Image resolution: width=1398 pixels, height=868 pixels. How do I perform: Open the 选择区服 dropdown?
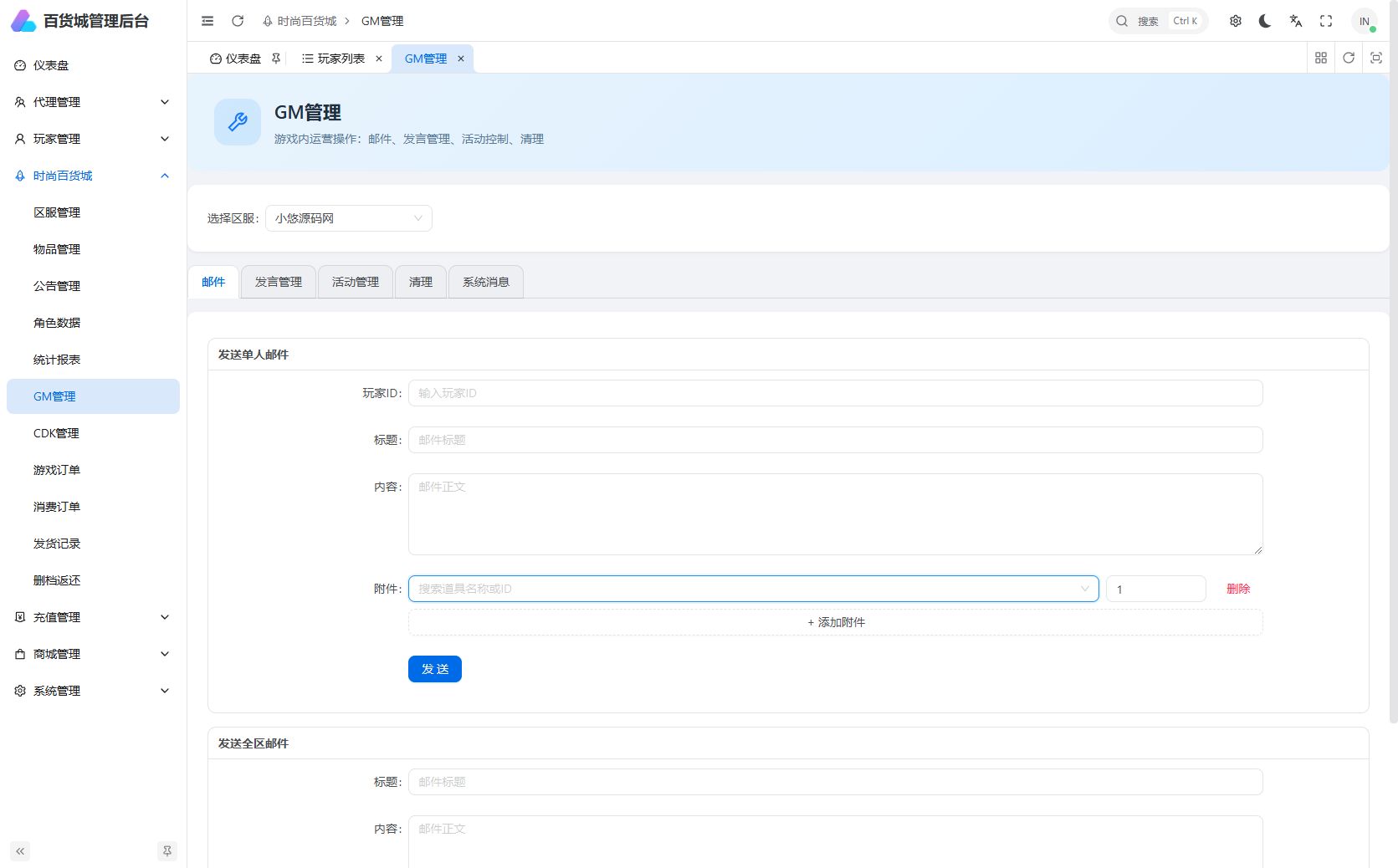point(349,218)
